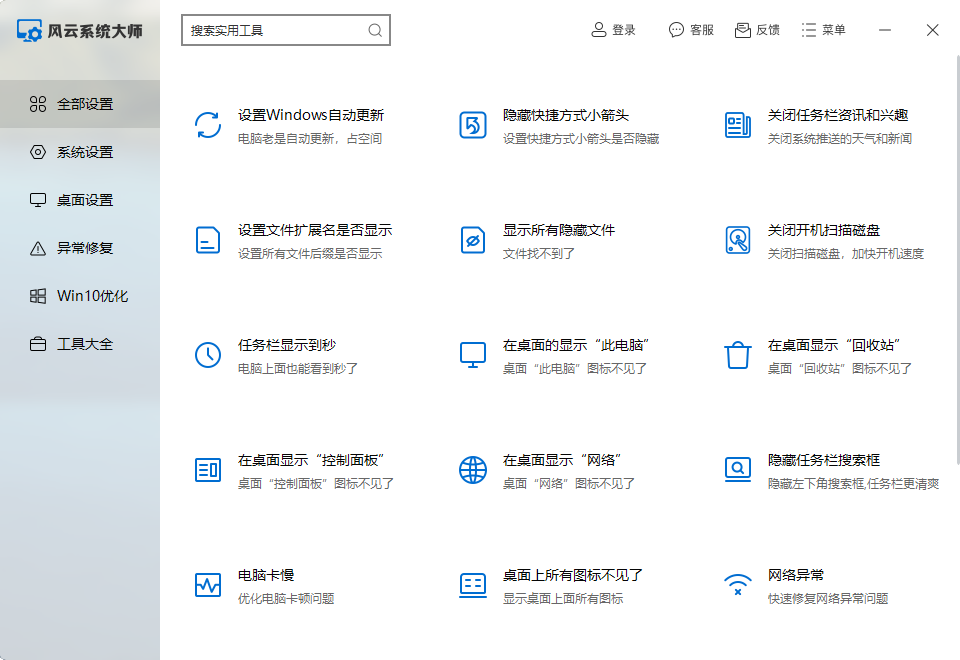Click the 关闭任务栏资讯和兴趣 title

coord(838,115)
